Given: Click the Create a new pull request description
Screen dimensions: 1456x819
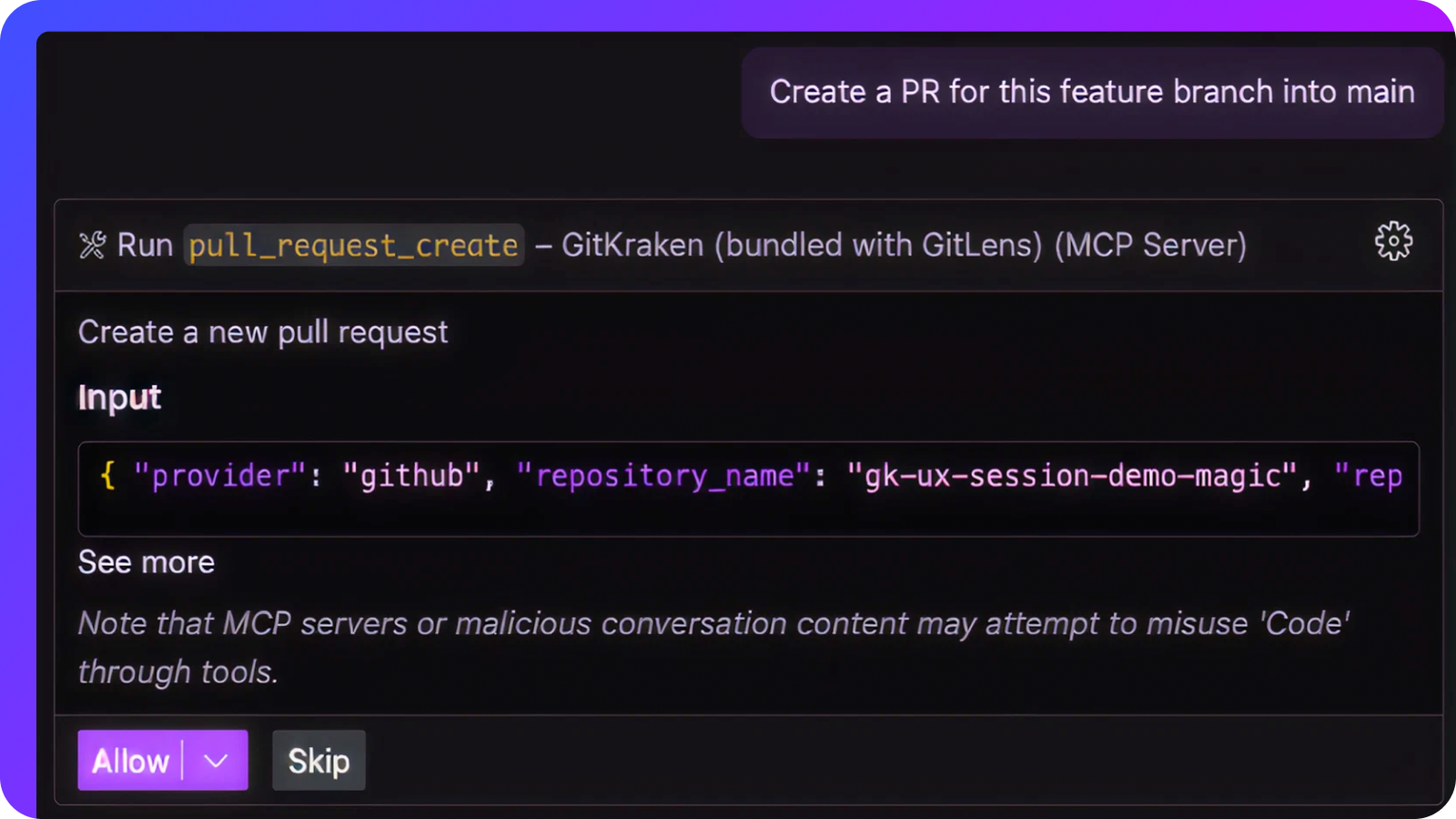Looking at the screenshot, I should point(263,331).
